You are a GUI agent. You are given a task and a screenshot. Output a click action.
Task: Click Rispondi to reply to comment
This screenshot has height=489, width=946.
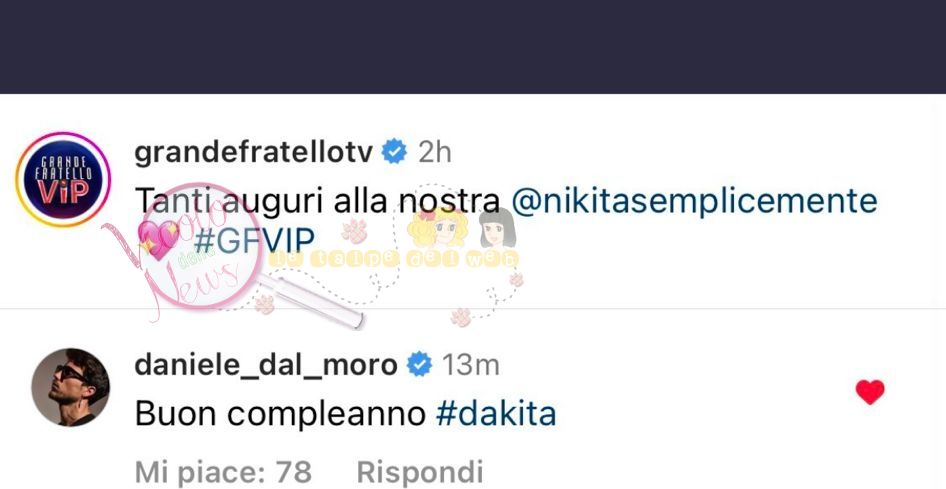tap(420, 472)
